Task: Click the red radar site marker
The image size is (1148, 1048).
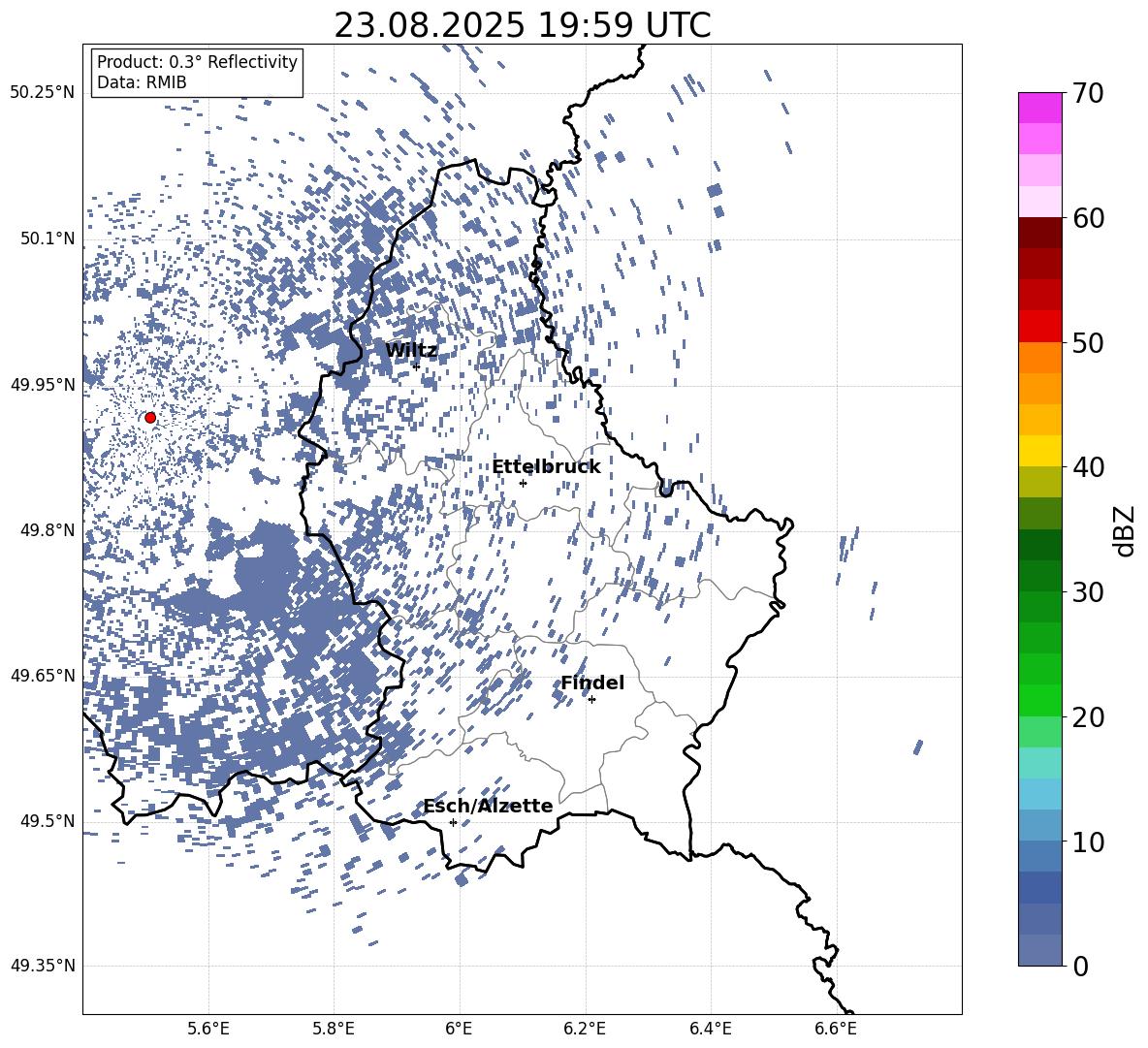Action: click(150, 418)
